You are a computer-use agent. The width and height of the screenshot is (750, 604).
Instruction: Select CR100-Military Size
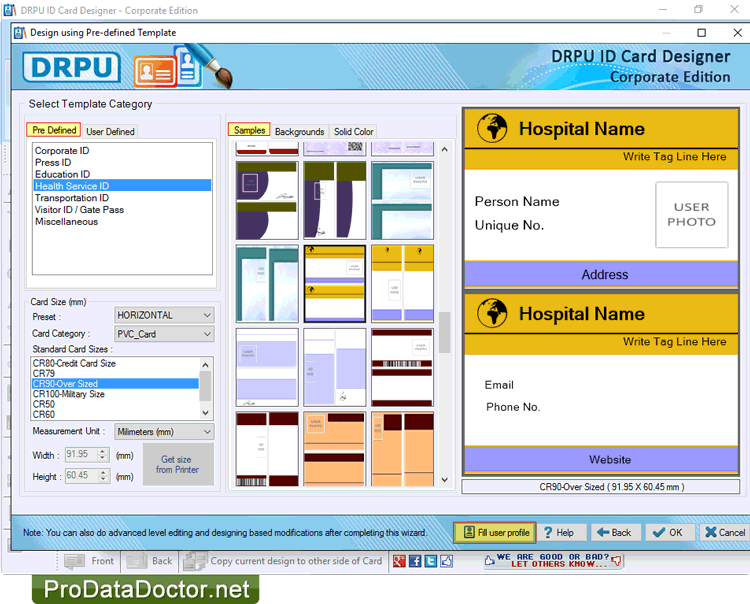[x=115, y=394]
